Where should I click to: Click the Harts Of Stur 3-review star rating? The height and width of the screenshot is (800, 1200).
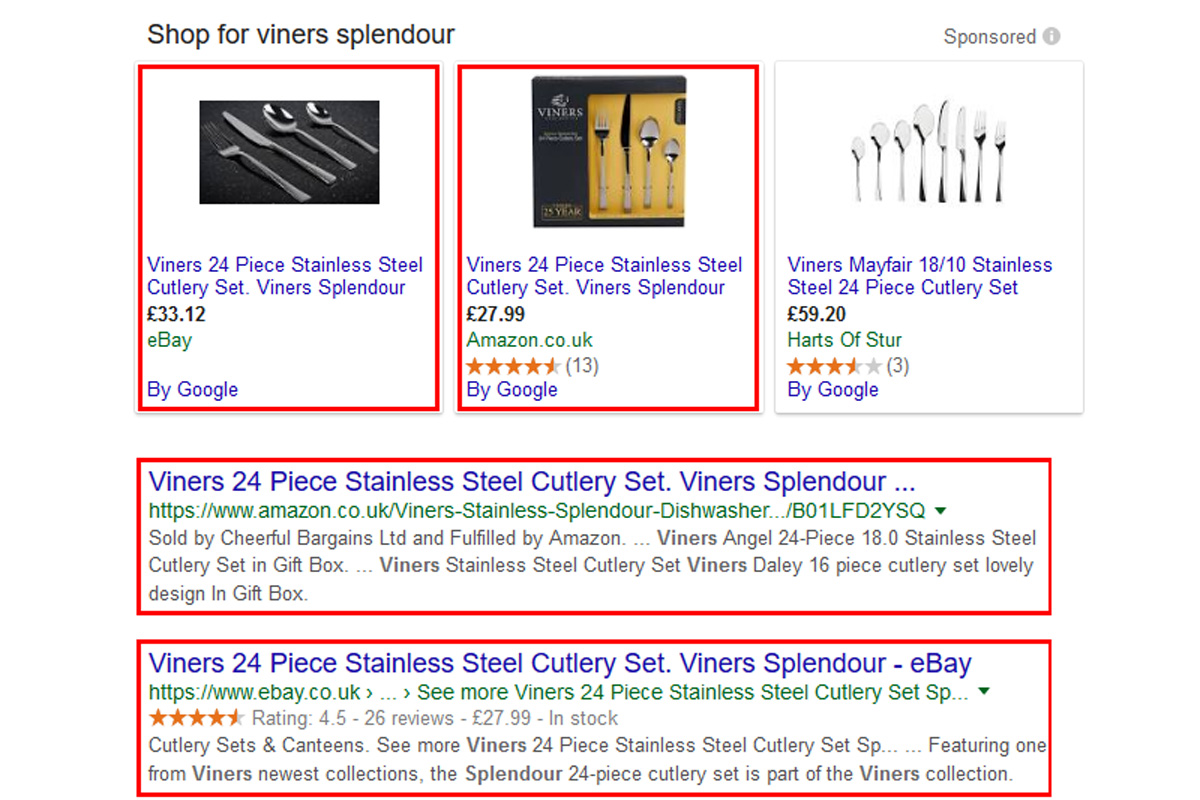[848, 365]
